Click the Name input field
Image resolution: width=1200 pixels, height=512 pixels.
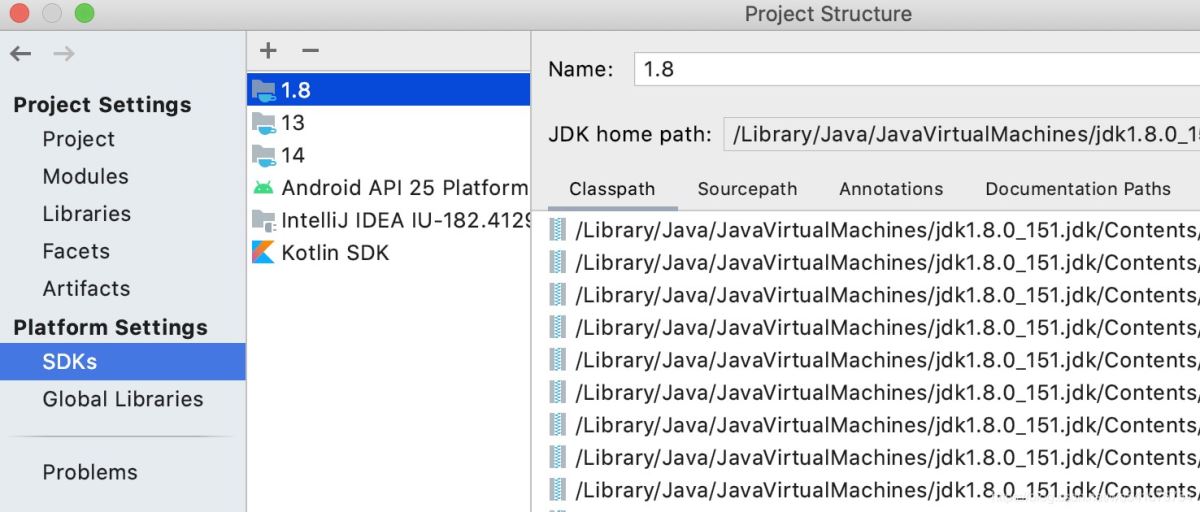tap(915, 69)
